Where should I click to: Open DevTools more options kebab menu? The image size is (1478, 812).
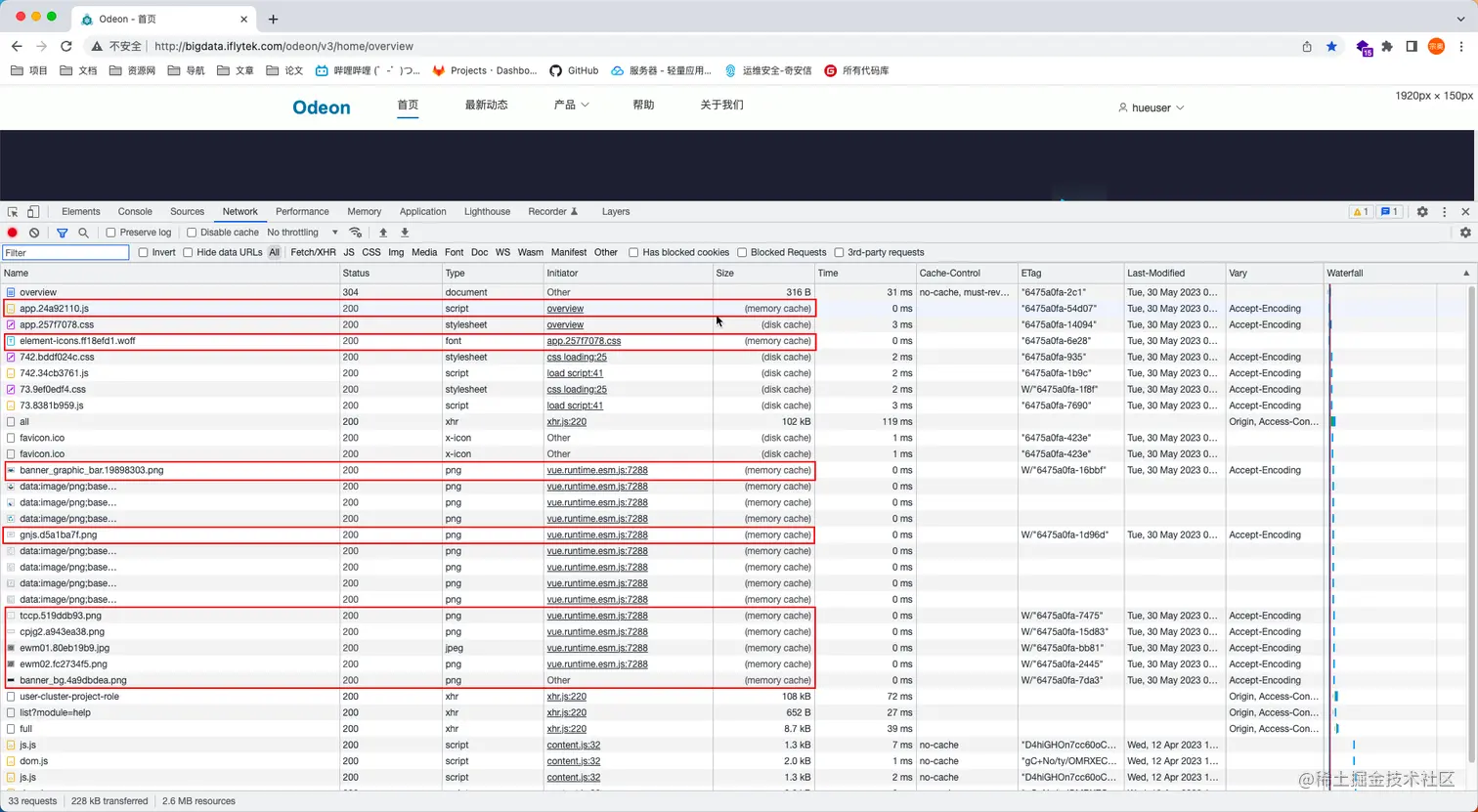(1444, 212)
